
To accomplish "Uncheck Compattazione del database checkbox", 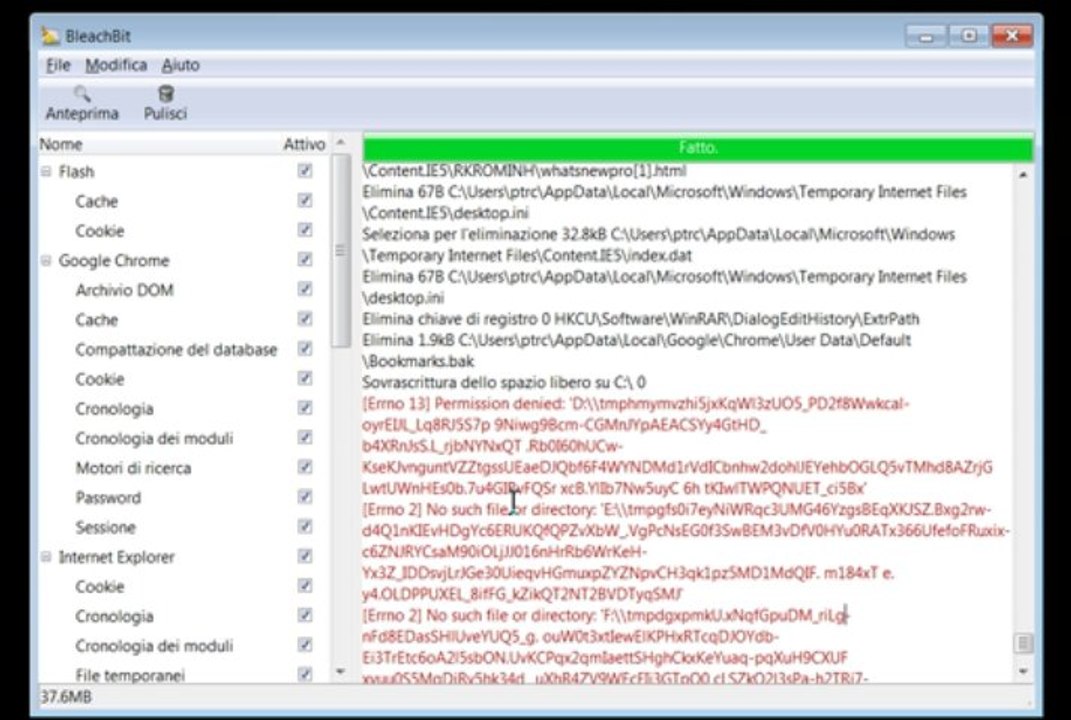I will [305, 348].
